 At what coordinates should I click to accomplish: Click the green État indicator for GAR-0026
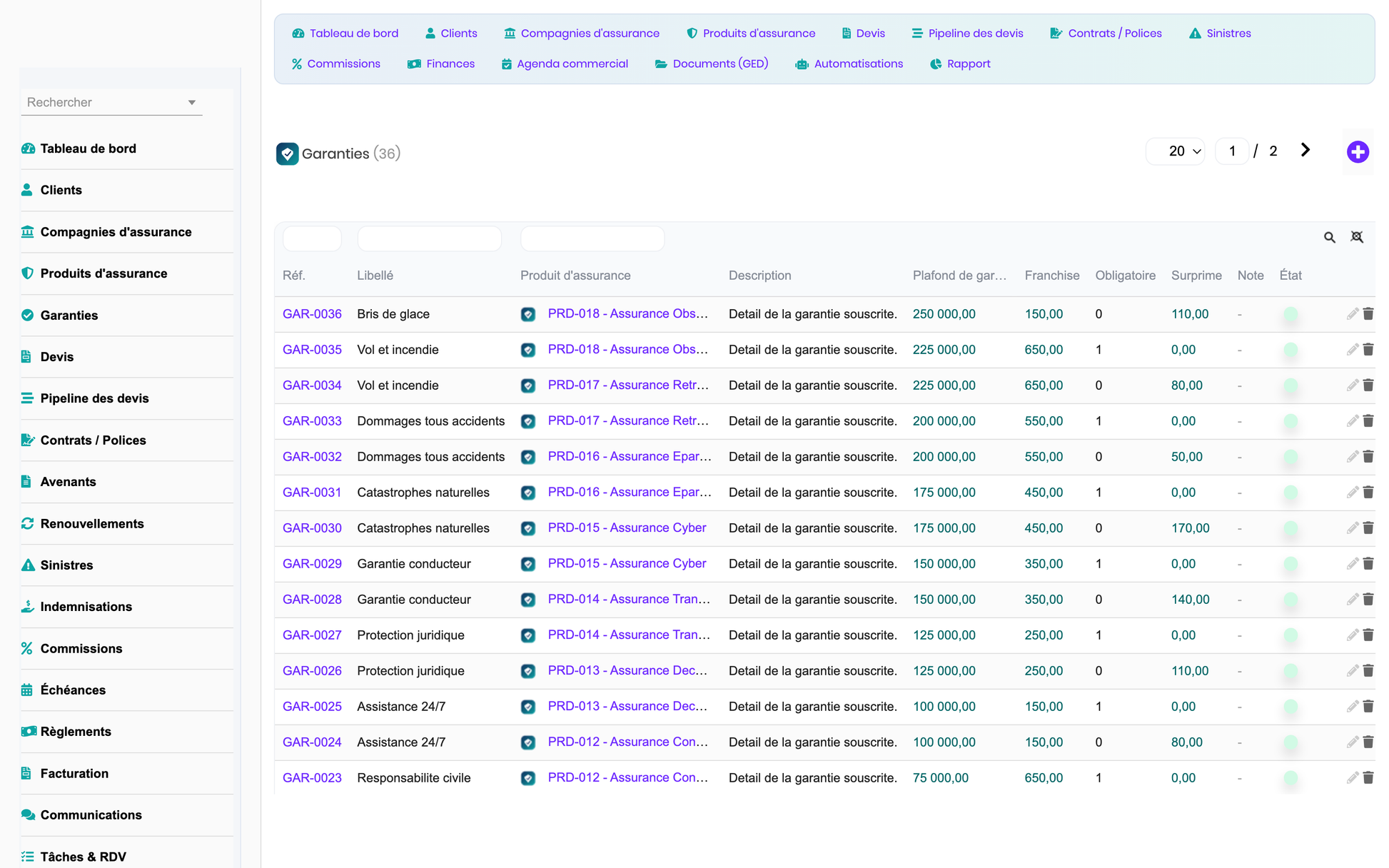(1290, 671)
